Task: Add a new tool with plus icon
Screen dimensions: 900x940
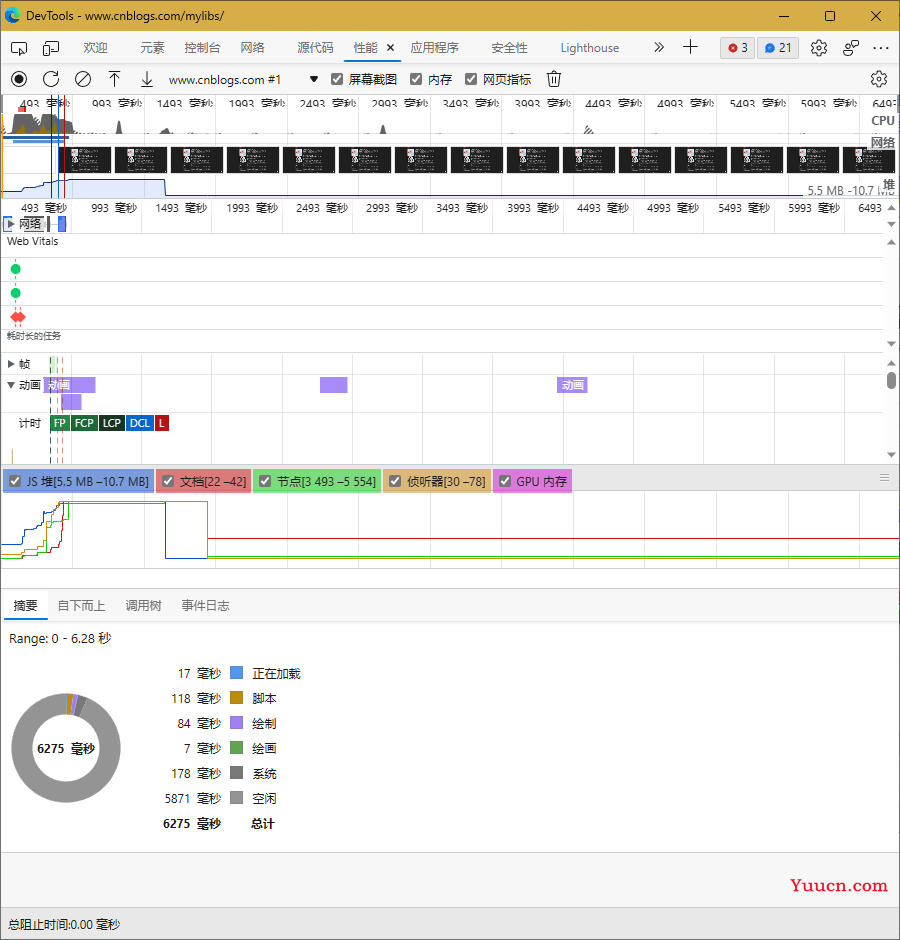Action: (x=691, y=47)
